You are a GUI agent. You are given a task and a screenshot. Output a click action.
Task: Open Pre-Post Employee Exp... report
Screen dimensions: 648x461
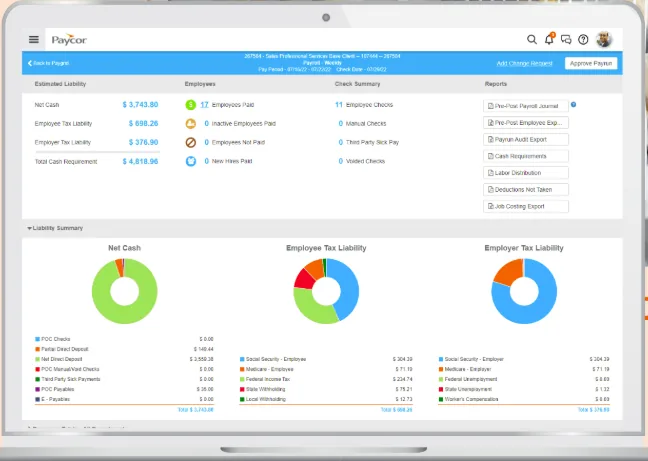coord(526,123)
